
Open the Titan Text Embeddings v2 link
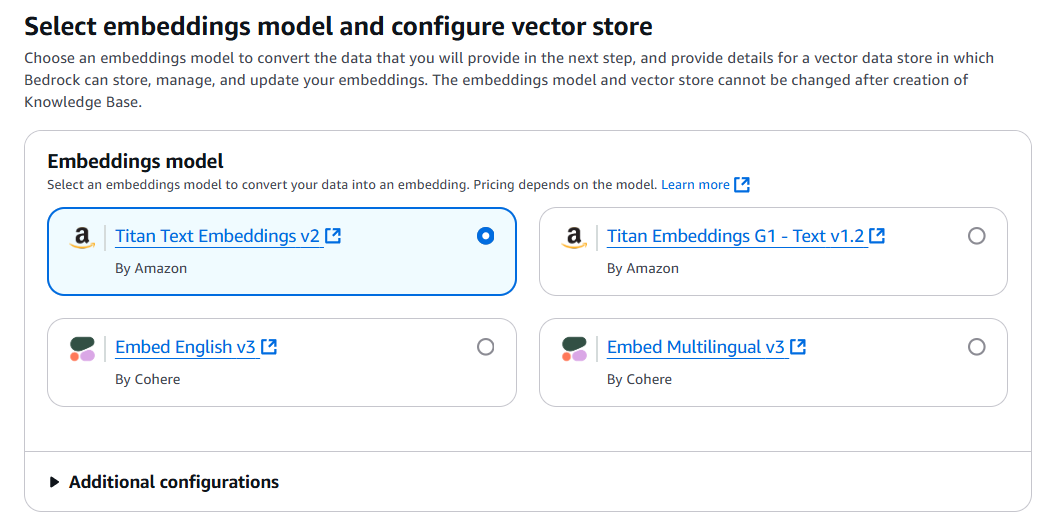(217, 236)
